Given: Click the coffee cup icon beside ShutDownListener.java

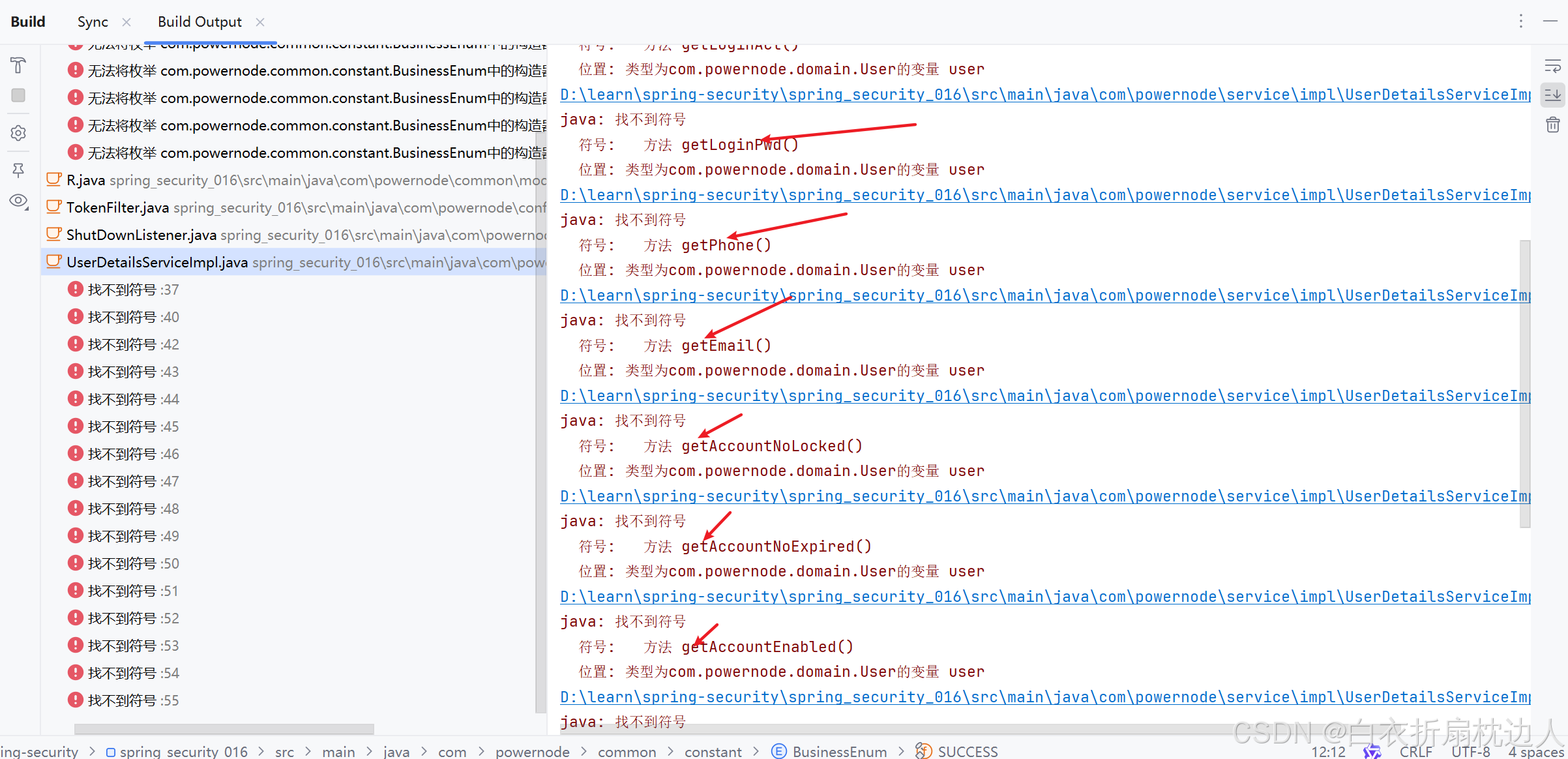Looking at the screenshot, I should (x=53, y=234).
